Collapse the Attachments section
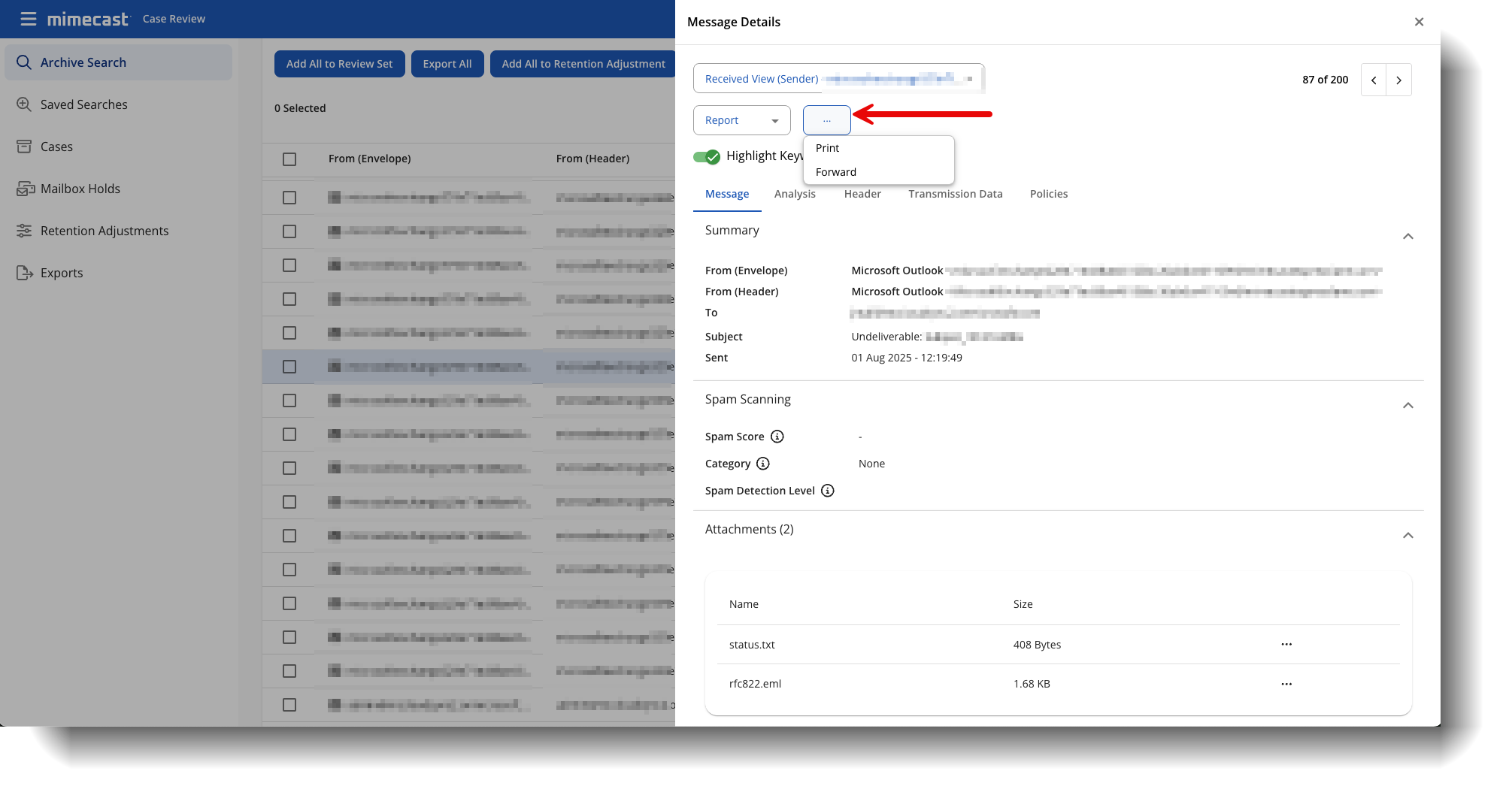Image resolution: width=1512 pixels, height=798 pixels. [1408, 535]
